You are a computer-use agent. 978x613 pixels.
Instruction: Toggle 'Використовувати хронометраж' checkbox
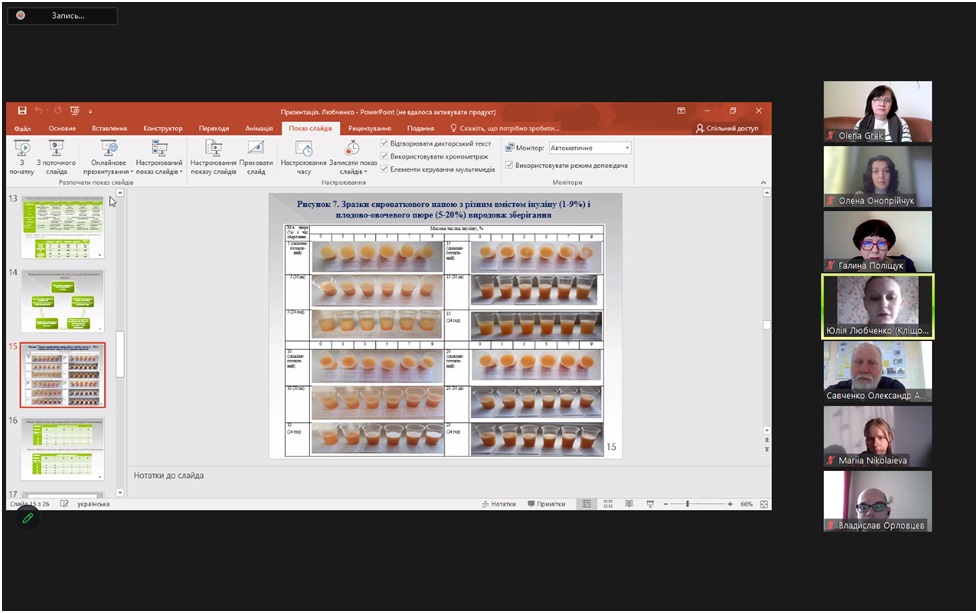[384, 156]
